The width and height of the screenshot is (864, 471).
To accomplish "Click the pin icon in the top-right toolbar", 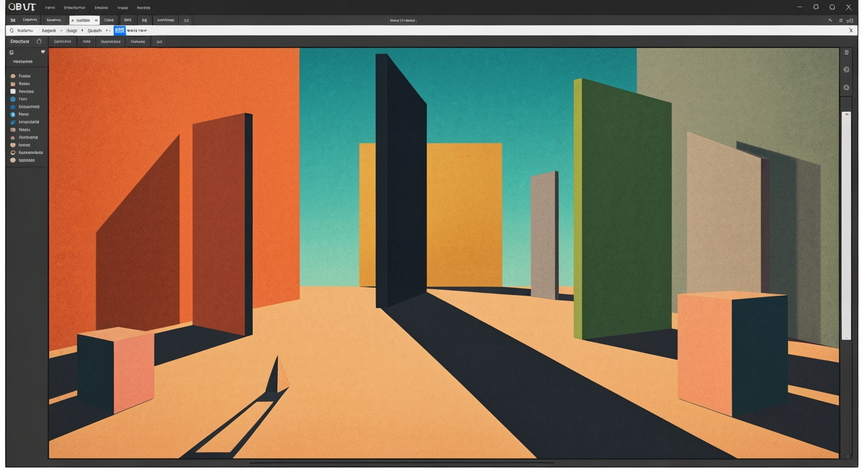I will 830,20.
